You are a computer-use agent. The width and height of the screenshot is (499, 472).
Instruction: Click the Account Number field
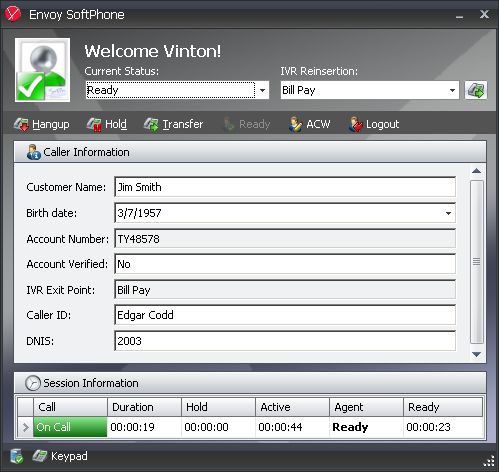pos(285,239)
